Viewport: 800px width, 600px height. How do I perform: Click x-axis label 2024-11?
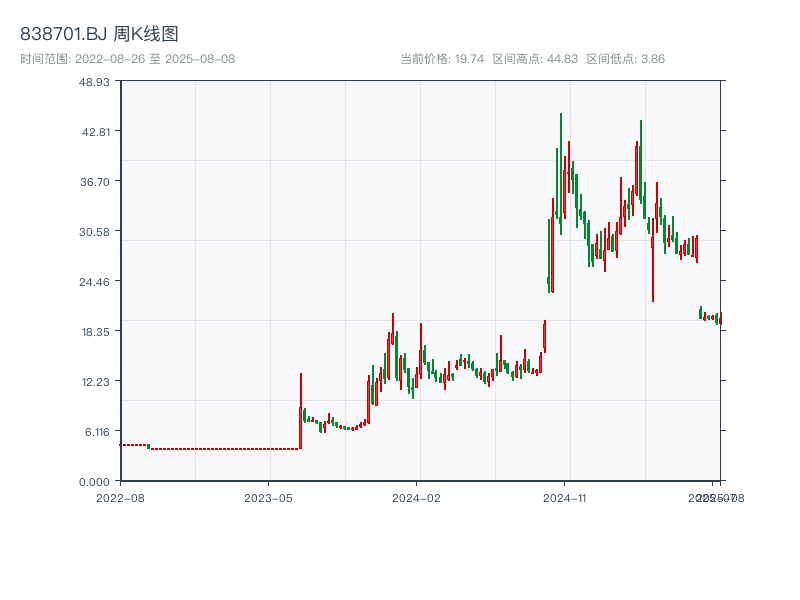point(564,498)
